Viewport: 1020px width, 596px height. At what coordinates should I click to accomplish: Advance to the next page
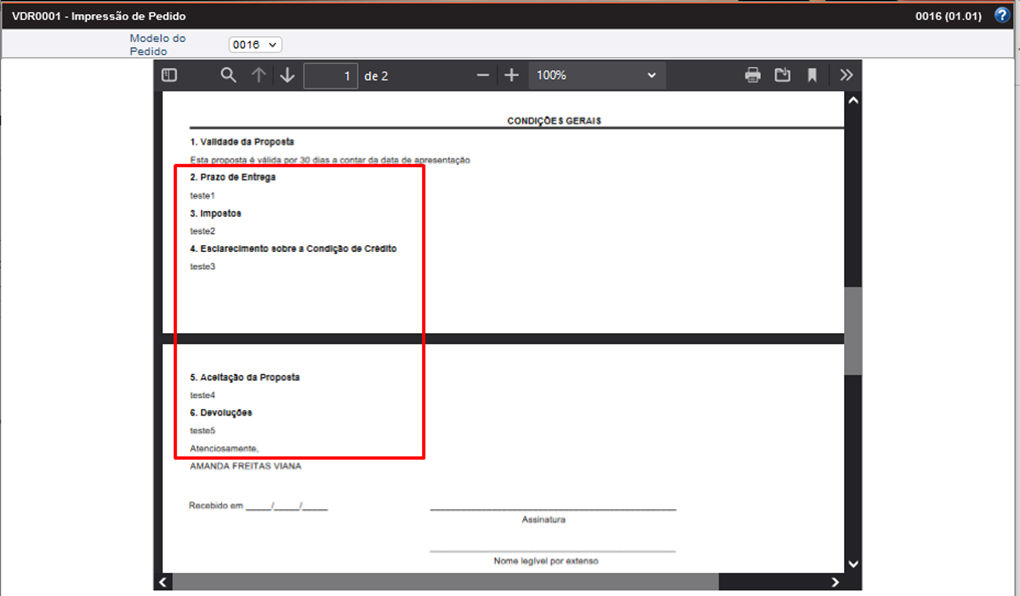[287, 74]
